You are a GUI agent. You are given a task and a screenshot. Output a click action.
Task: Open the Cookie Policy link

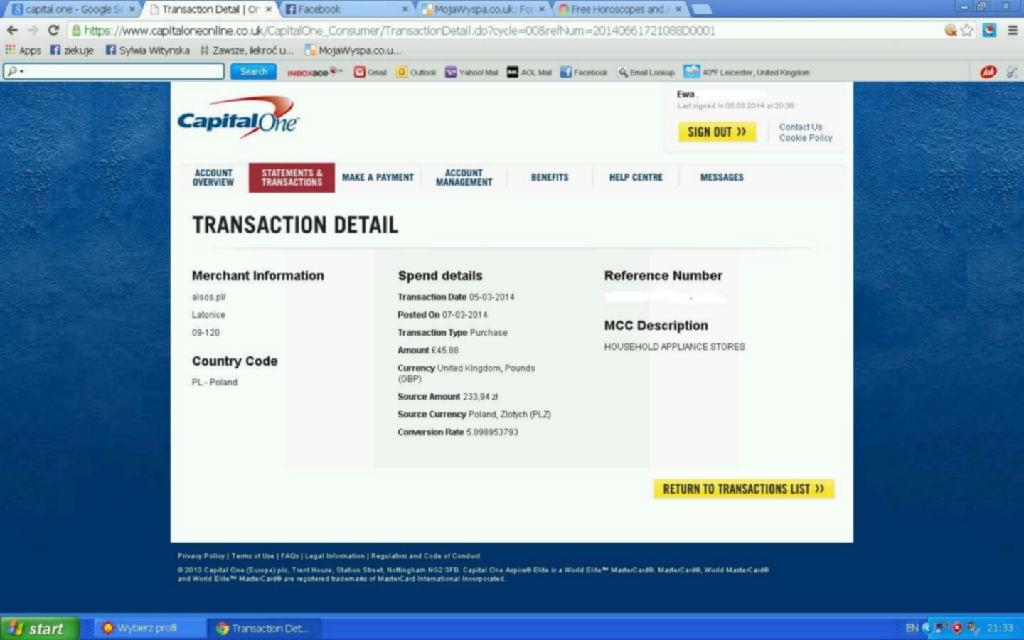pyautogui.click(x=806, y=138)
